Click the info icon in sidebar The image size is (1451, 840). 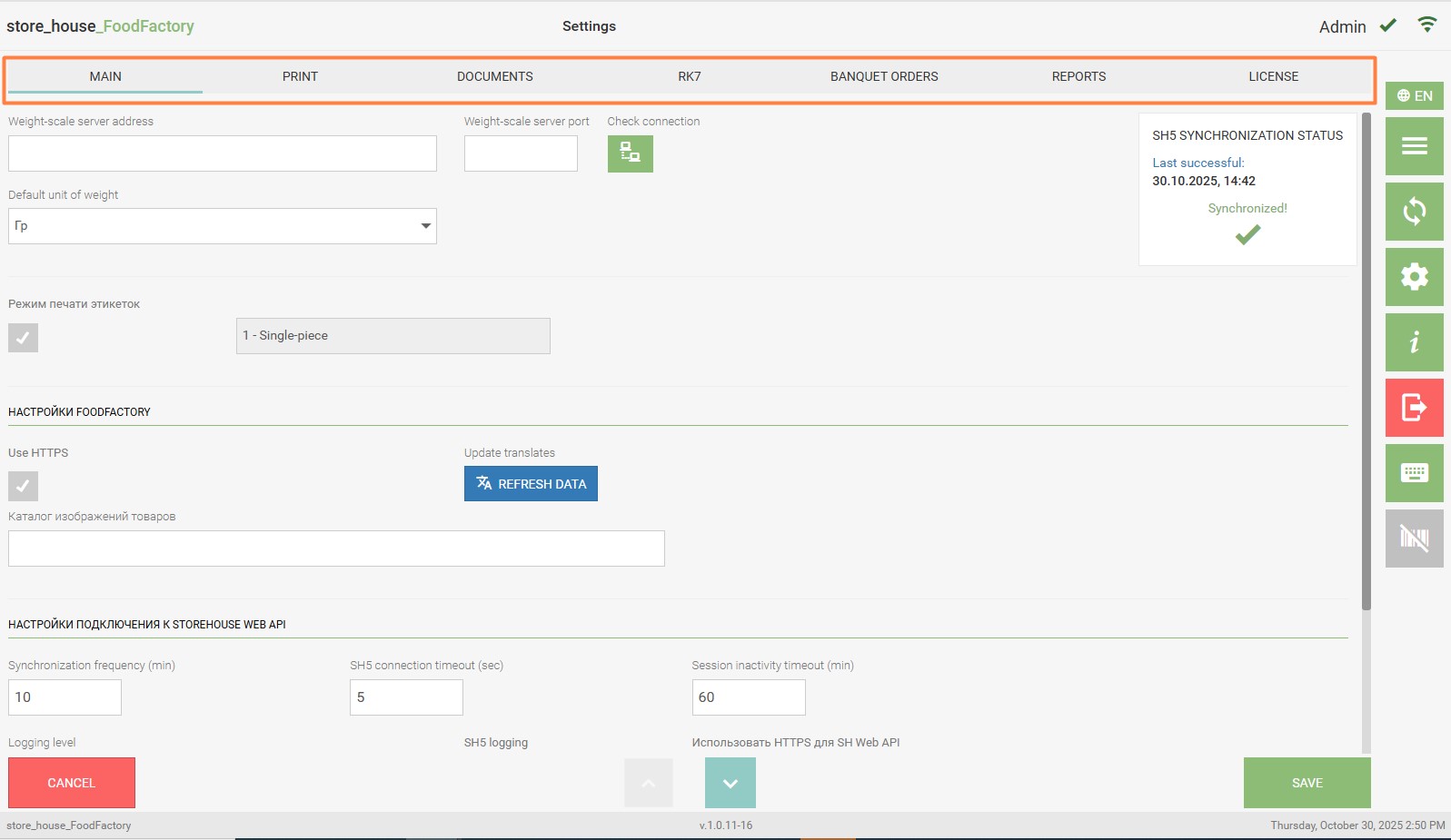click(x=1414, y=342)
